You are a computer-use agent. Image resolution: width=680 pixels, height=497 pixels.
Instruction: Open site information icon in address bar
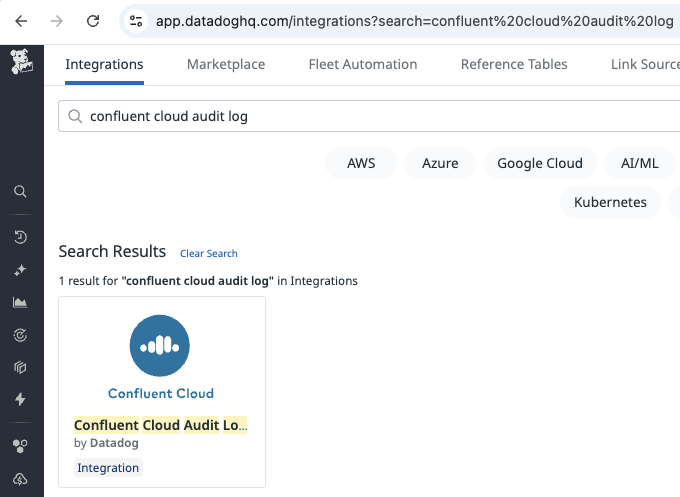click(x=136, y=21)
